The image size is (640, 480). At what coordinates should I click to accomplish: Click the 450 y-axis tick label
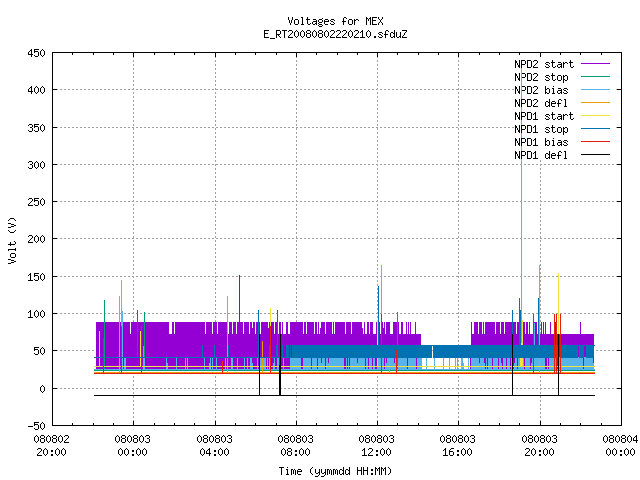point(36,53)
